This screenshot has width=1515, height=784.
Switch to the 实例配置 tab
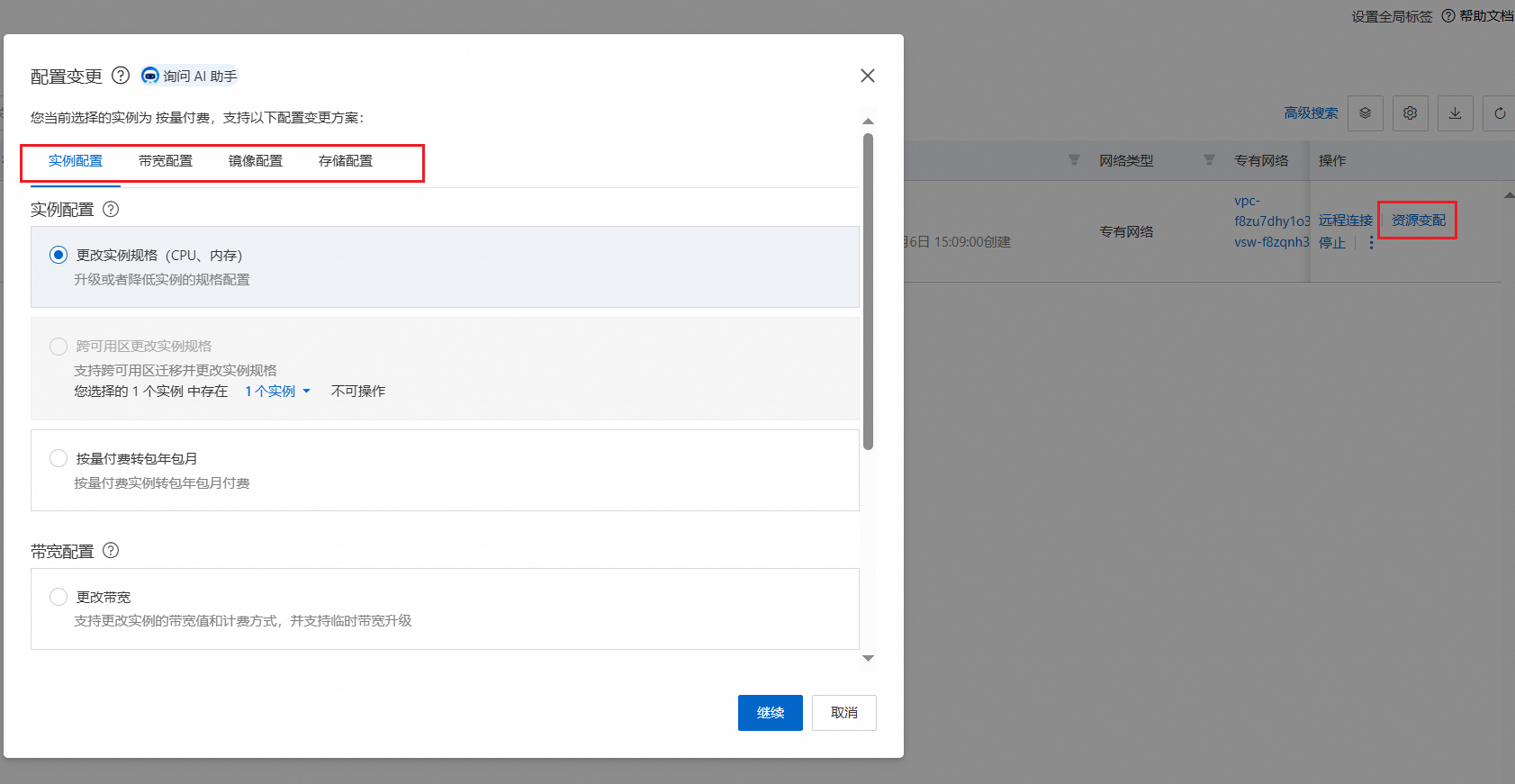pos(76,161)
